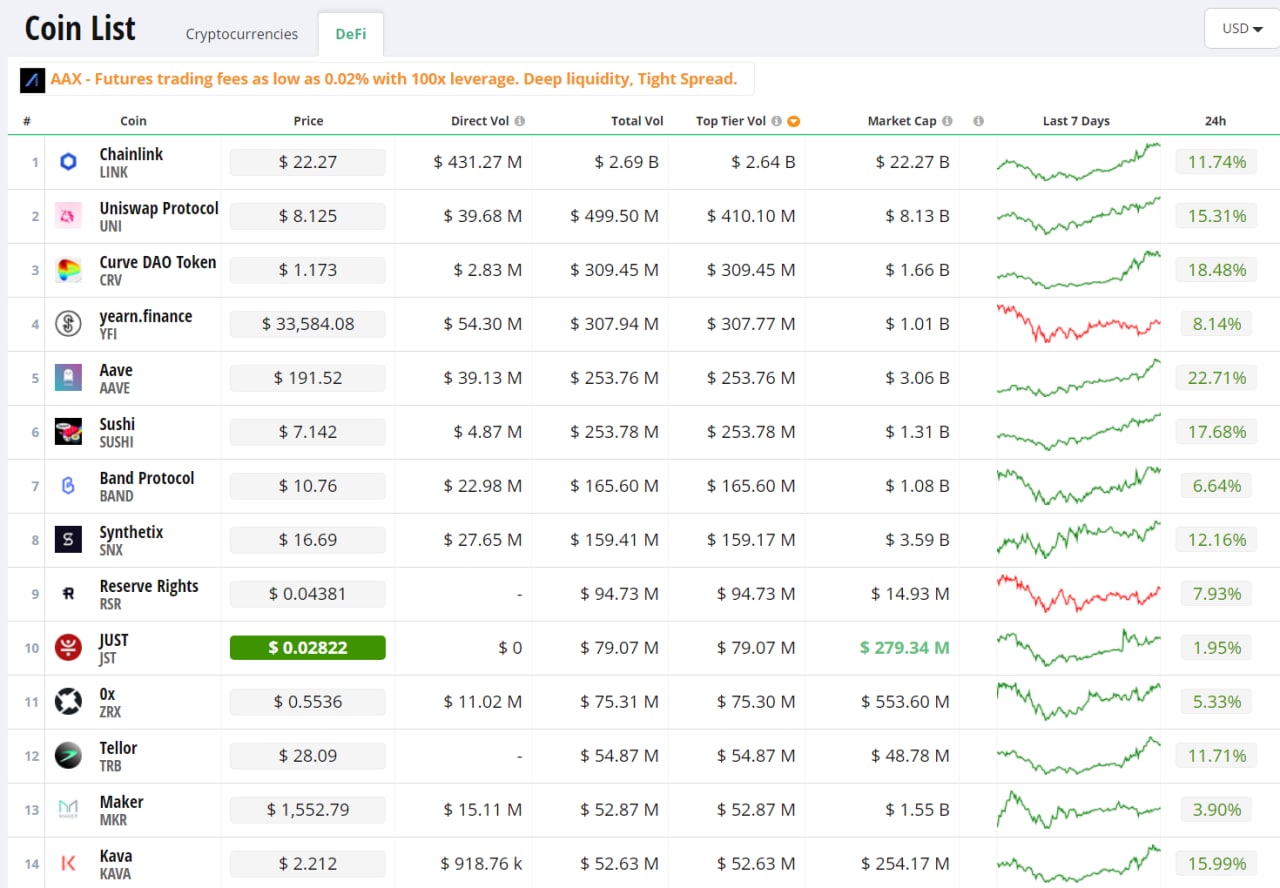
Task: Click Band Protocol 24h change 6.64%
Action: 1216,486
